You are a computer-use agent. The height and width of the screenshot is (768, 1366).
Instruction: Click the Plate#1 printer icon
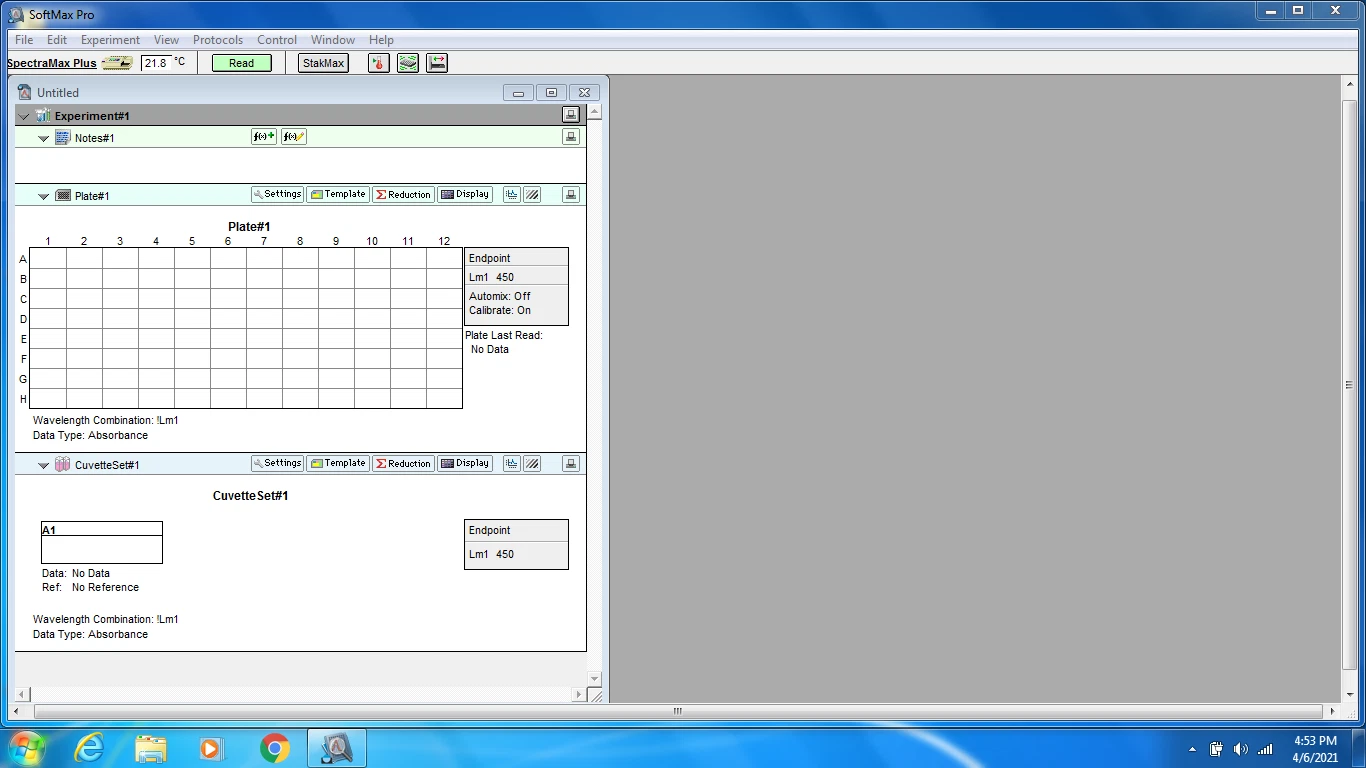(571, 195)
